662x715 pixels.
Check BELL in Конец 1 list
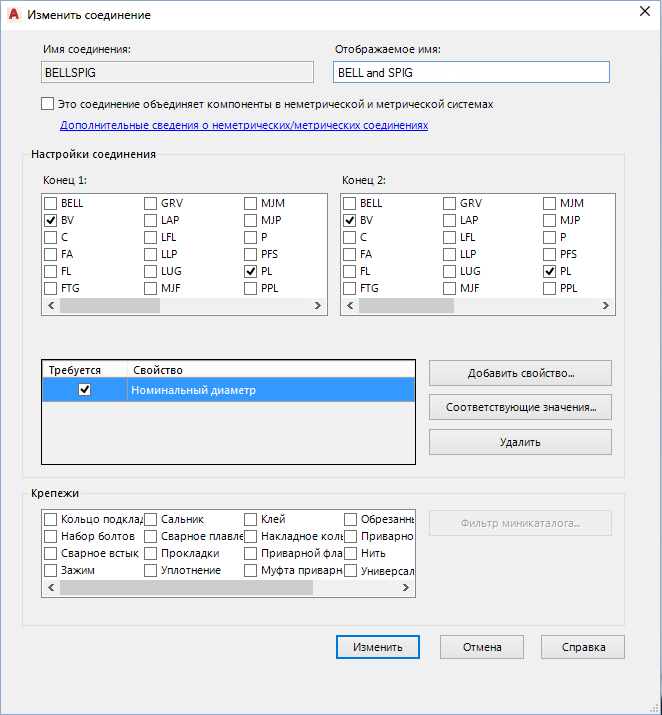(x=51, y=203)
